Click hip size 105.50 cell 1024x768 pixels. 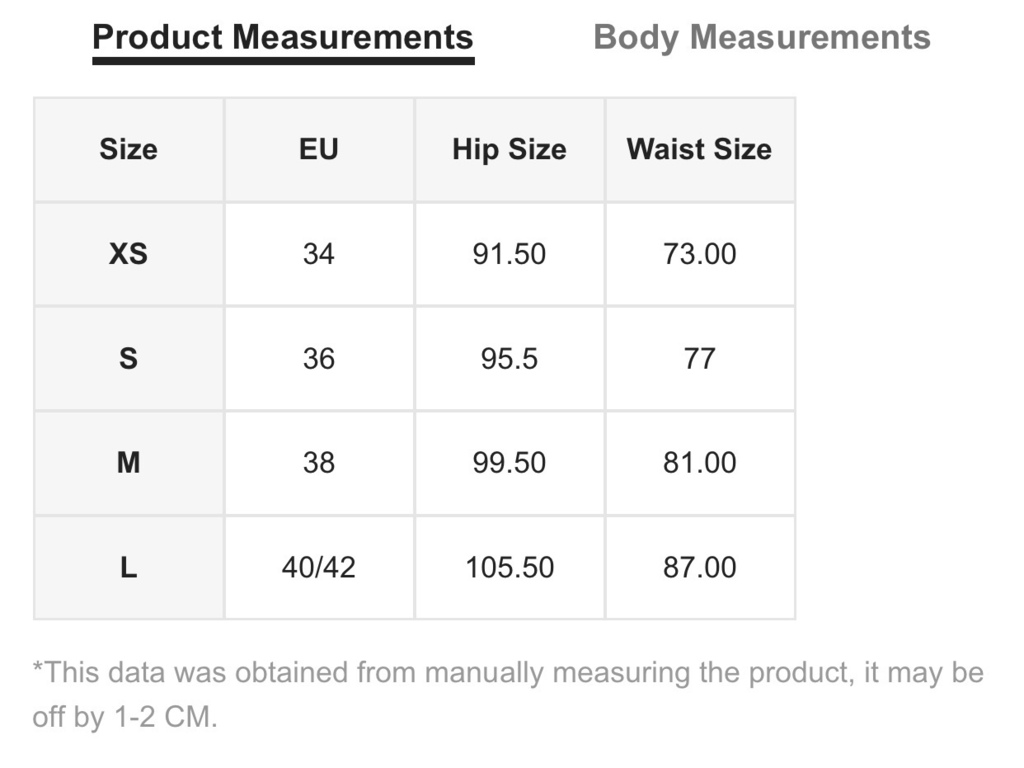tap(509, 568)
